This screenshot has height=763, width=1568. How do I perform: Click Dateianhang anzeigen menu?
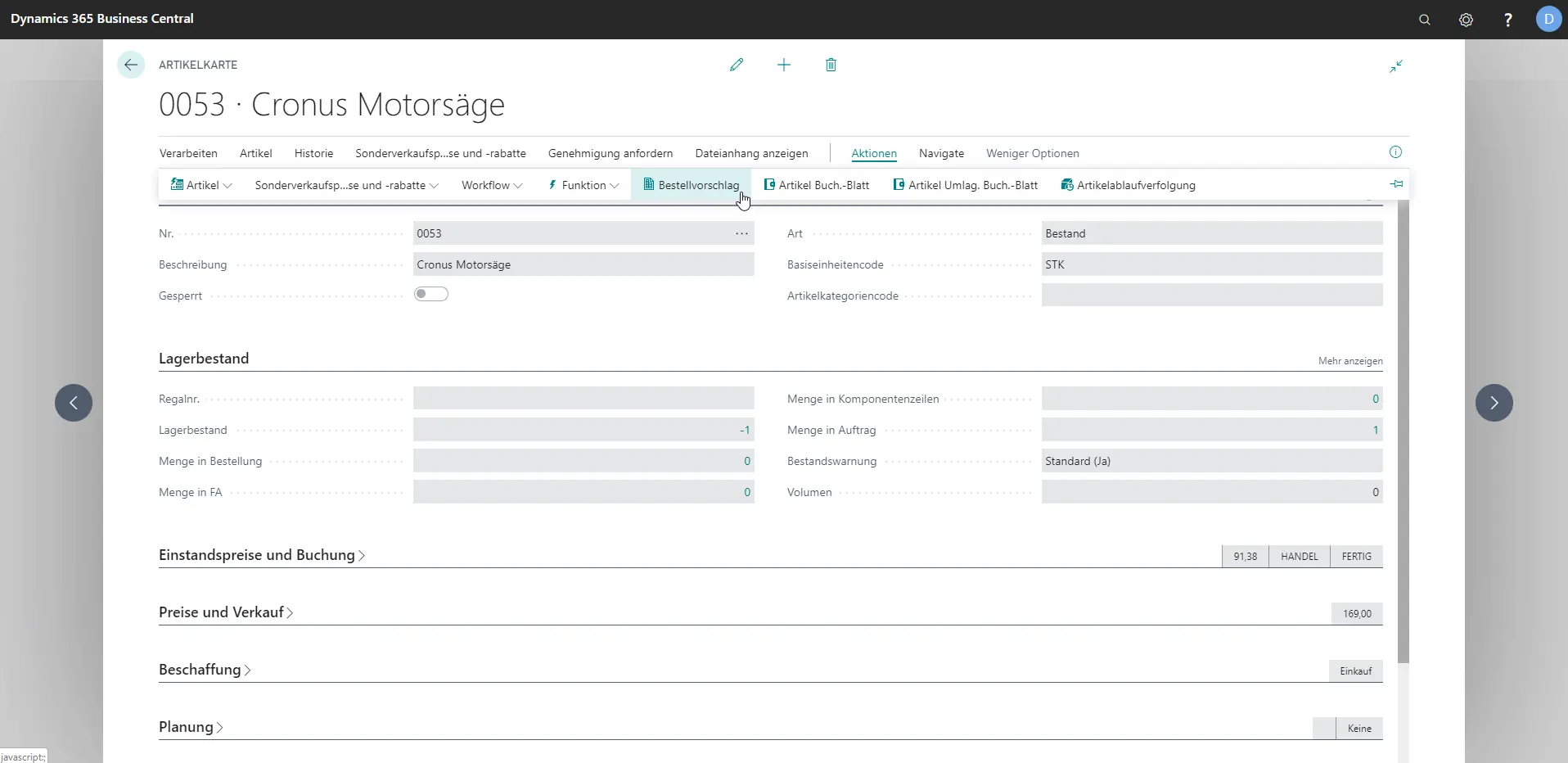pos(751,153)
